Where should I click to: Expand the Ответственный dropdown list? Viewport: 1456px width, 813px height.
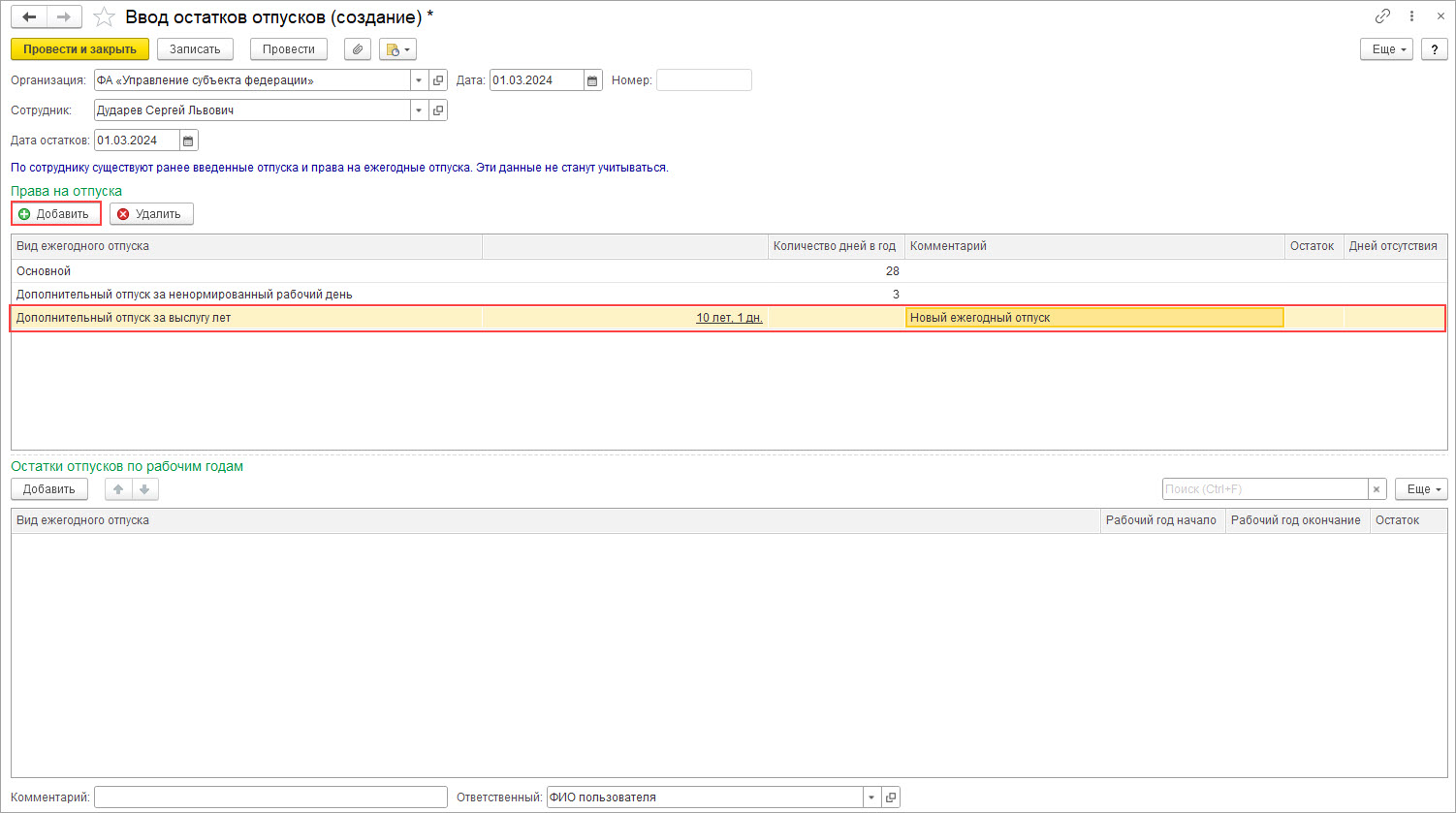(x=871, y=797)
